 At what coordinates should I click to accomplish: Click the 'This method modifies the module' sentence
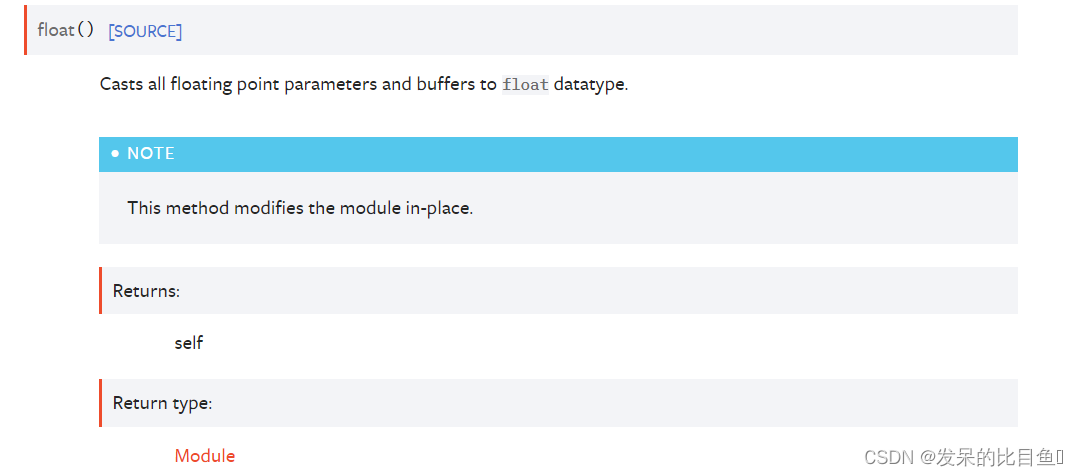pos(300,208)
